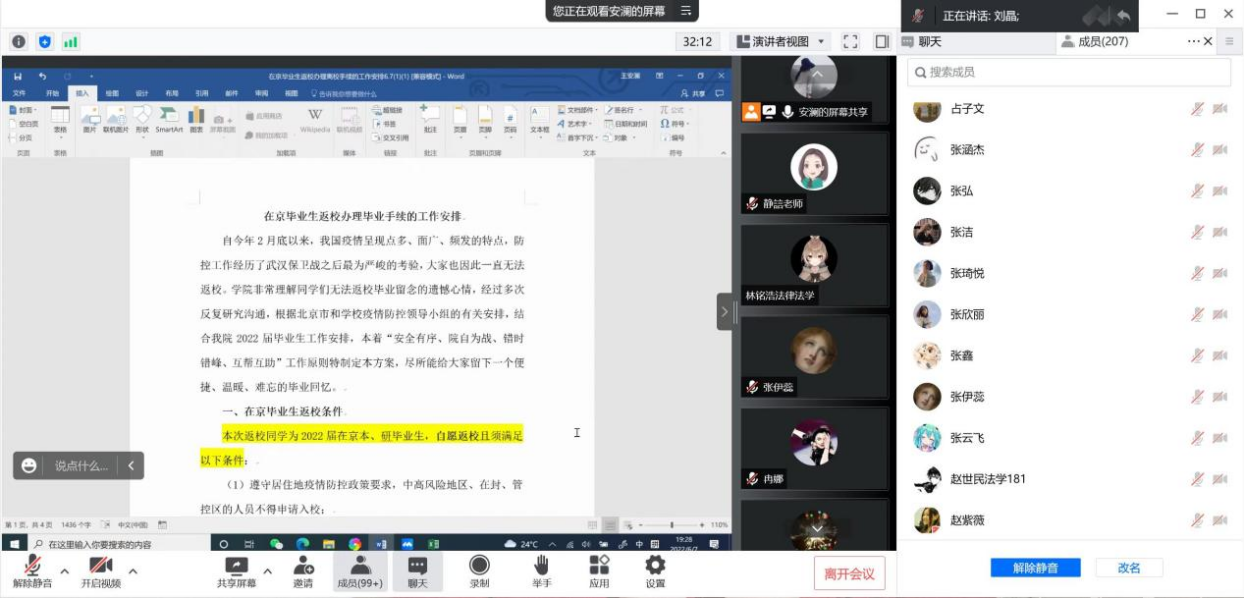
Task: Turn on camera with 开启视频
Action: [100, 572]
